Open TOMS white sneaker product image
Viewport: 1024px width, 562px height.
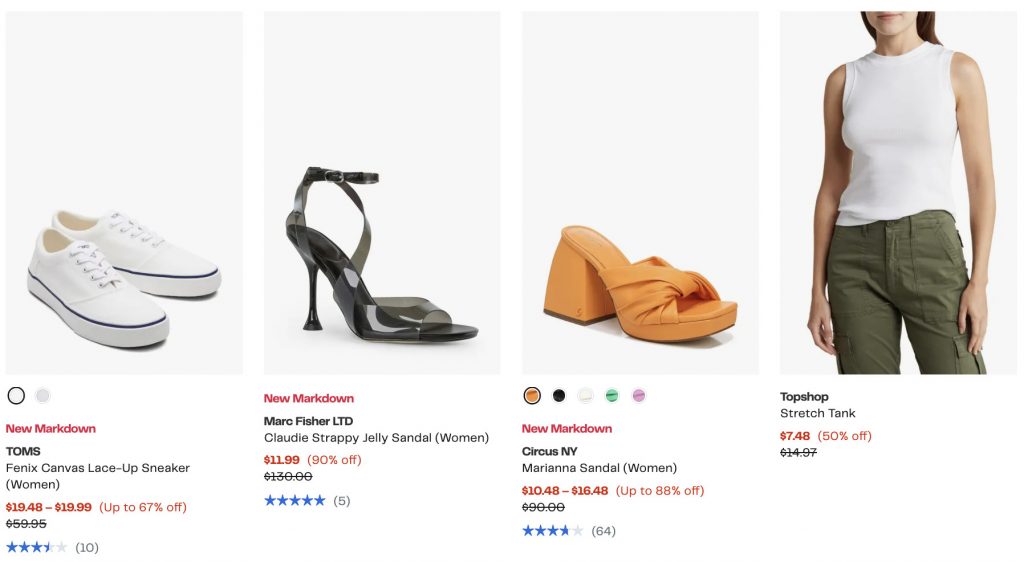124,193
